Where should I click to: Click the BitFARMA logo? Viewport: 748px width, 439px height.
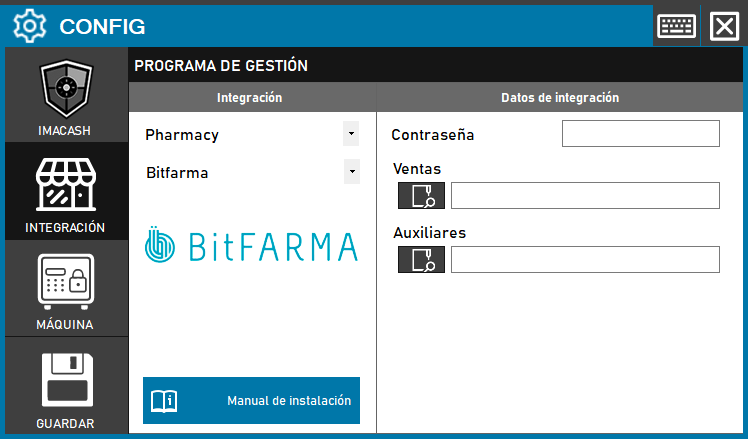pos(251,246)
